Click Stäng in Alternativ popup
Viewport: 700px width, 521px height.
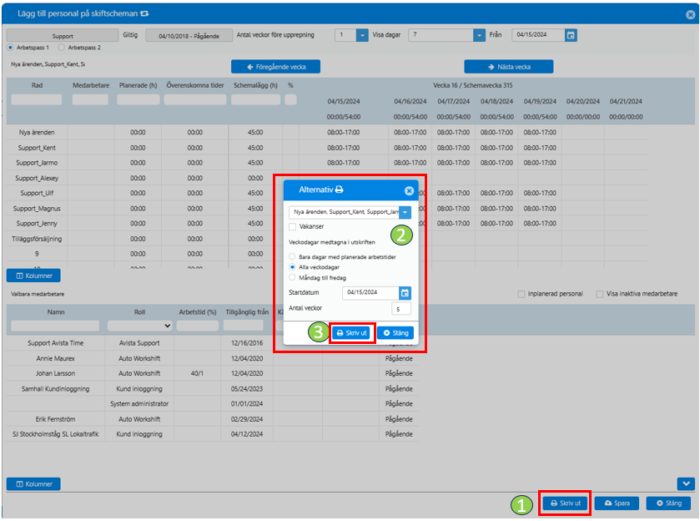pos(396,333)
